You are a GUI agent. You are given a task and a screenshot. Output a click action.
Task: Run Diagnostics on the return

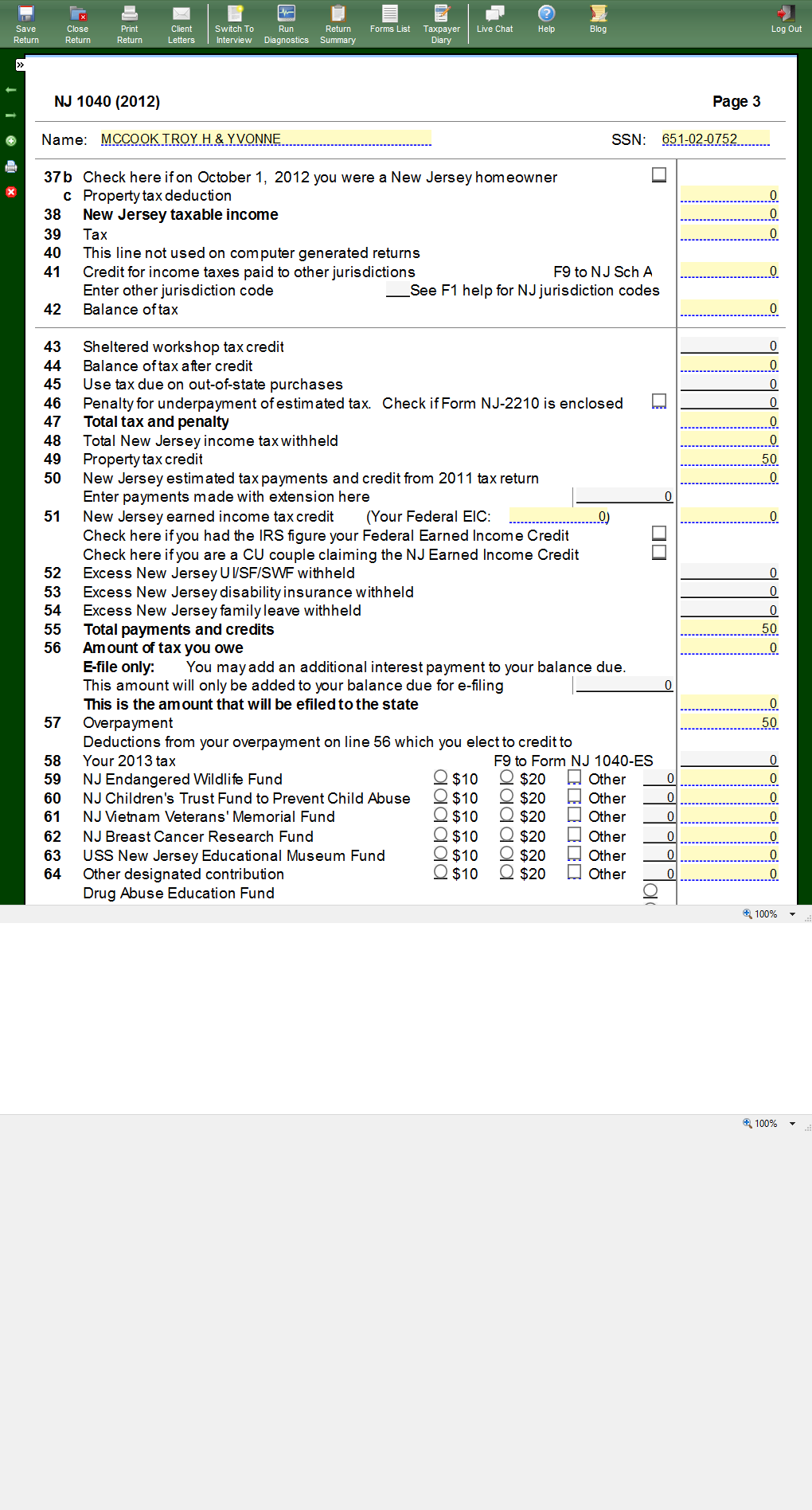click(x=286, y=24)
